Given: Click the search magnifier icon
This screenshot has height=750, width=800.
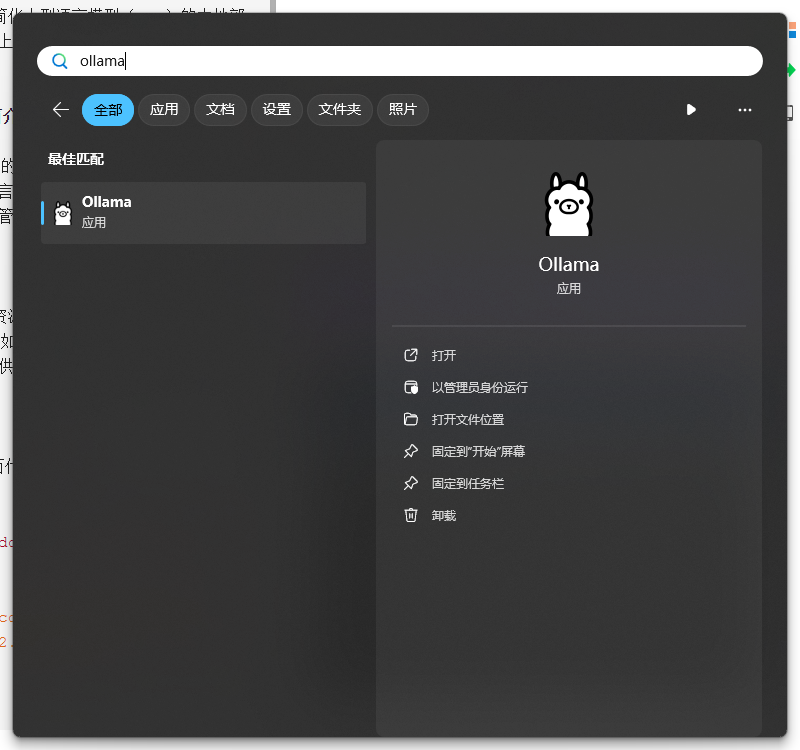Looking at the screenshot, I should 60,61.
